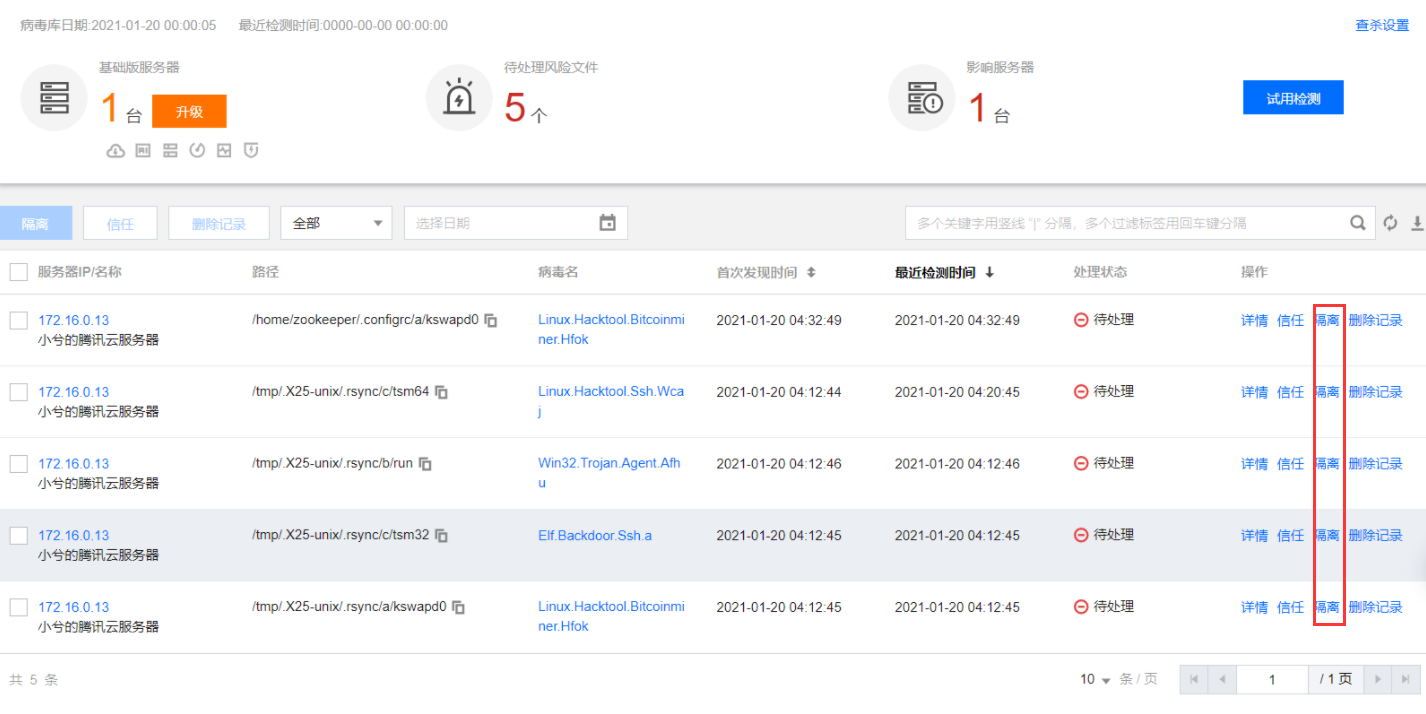Open virus name Win32.Trojan.Agent.Afhu

(x=609, y=473)
